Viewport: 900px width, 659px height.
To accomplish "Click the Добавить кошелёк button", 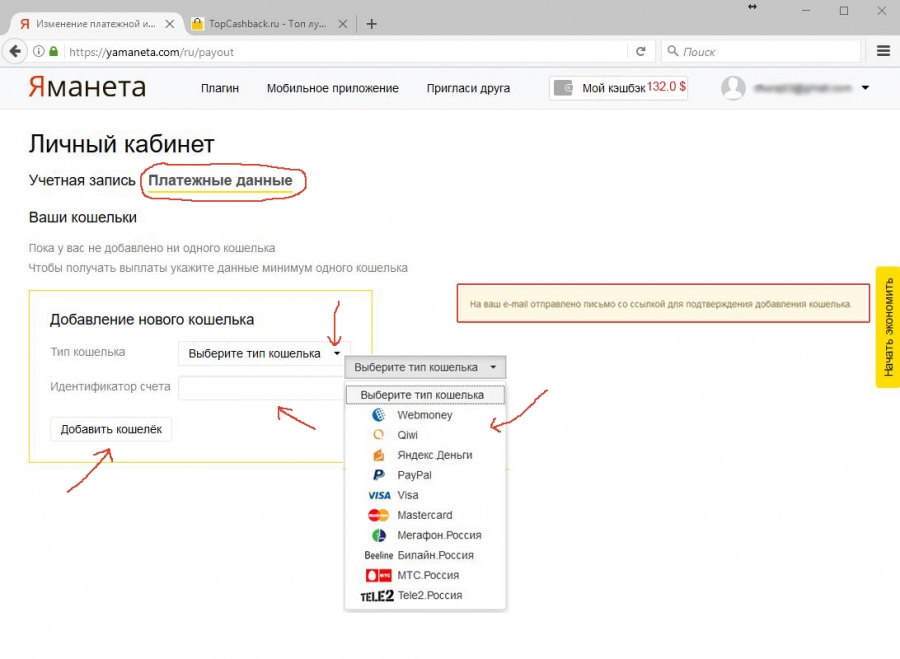I will (111, 429).
